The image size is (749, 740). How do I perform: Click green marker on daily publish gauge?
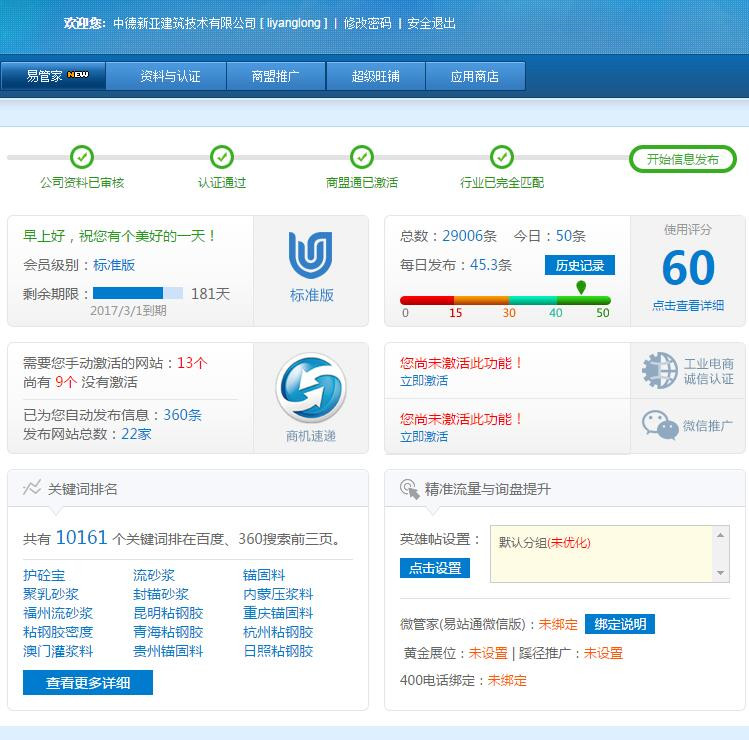tap(581, 288)
